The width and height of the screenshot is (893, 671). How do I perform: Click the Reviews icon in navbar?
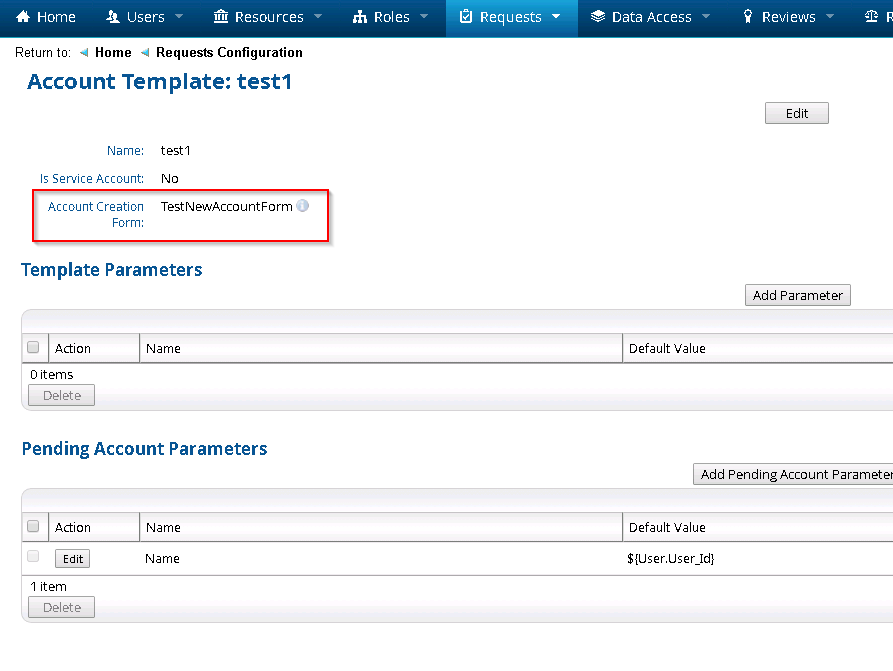748,17
